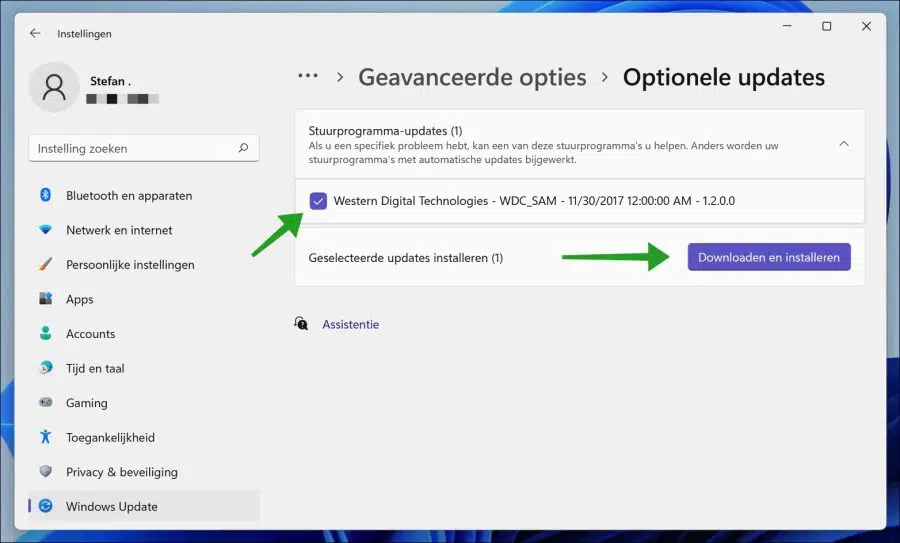This screenshot has height=543, width=900.
Task: Close the Instellingen window
Action: pyautogui.click(x=866, y=26)
